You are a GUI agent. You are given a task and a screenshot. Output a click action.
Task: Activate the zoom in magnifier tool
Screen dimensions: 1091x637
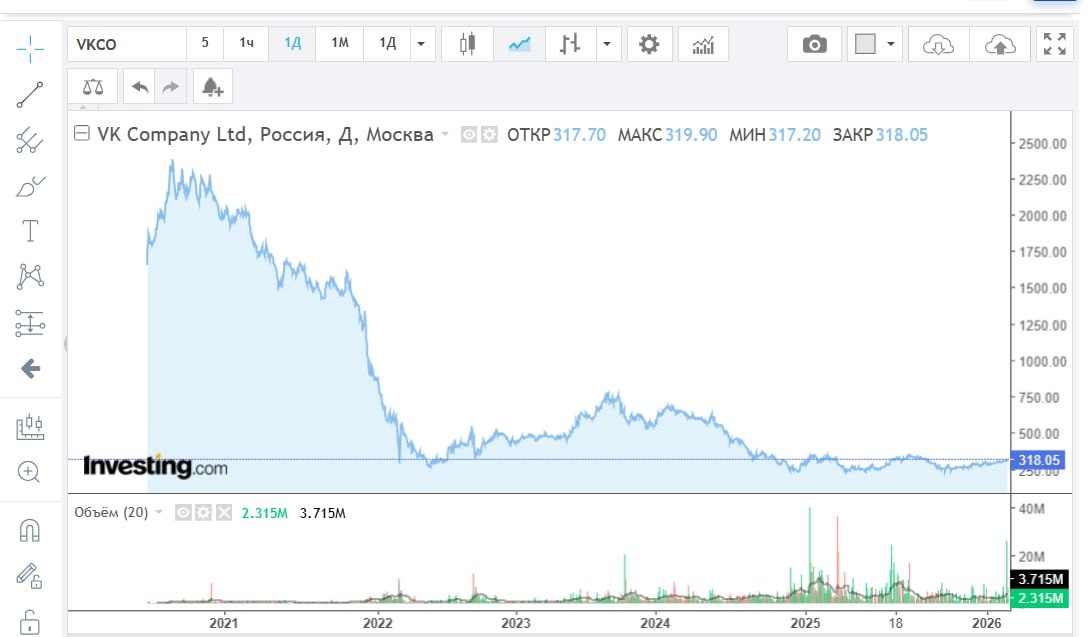tap(29, 472)
